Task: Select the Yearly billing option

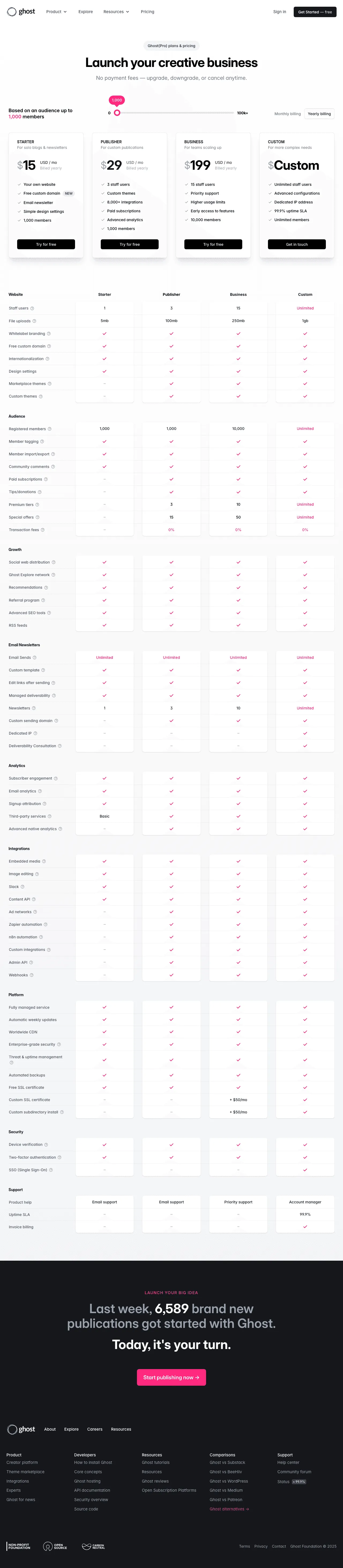Action: (319, 114)
